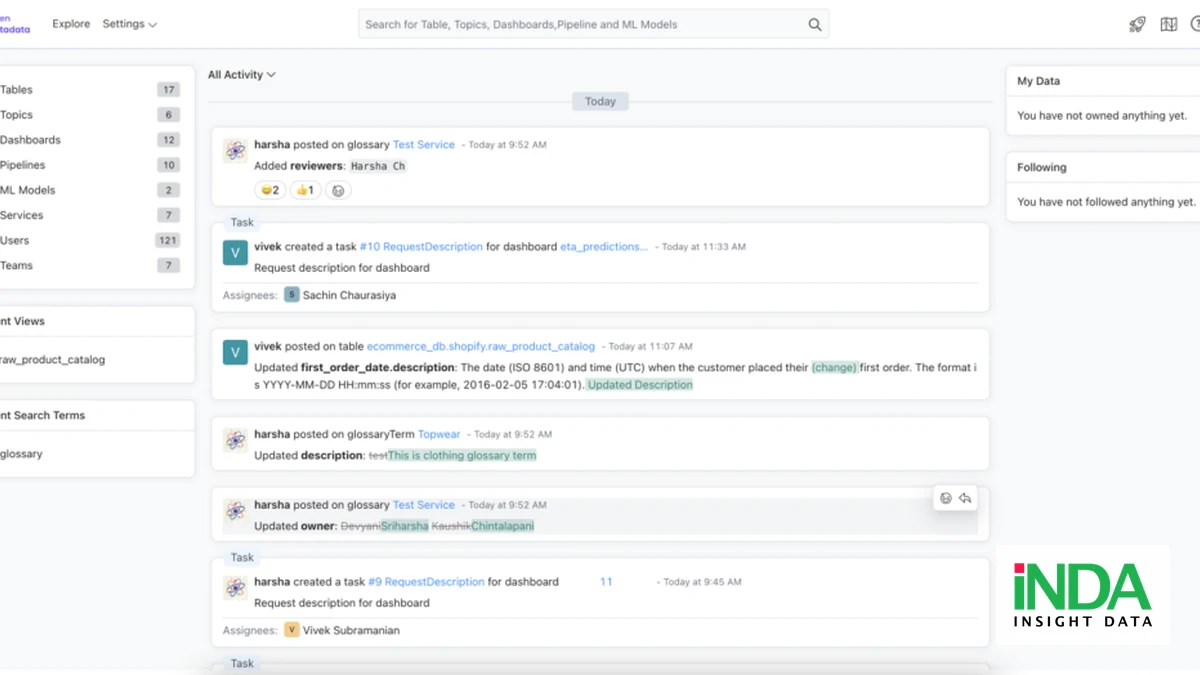This screenshot has height=675, width=1200.
Task: Open raw_product_catalog under recent views
Action: pyautogui.click(x=52, y=360)
